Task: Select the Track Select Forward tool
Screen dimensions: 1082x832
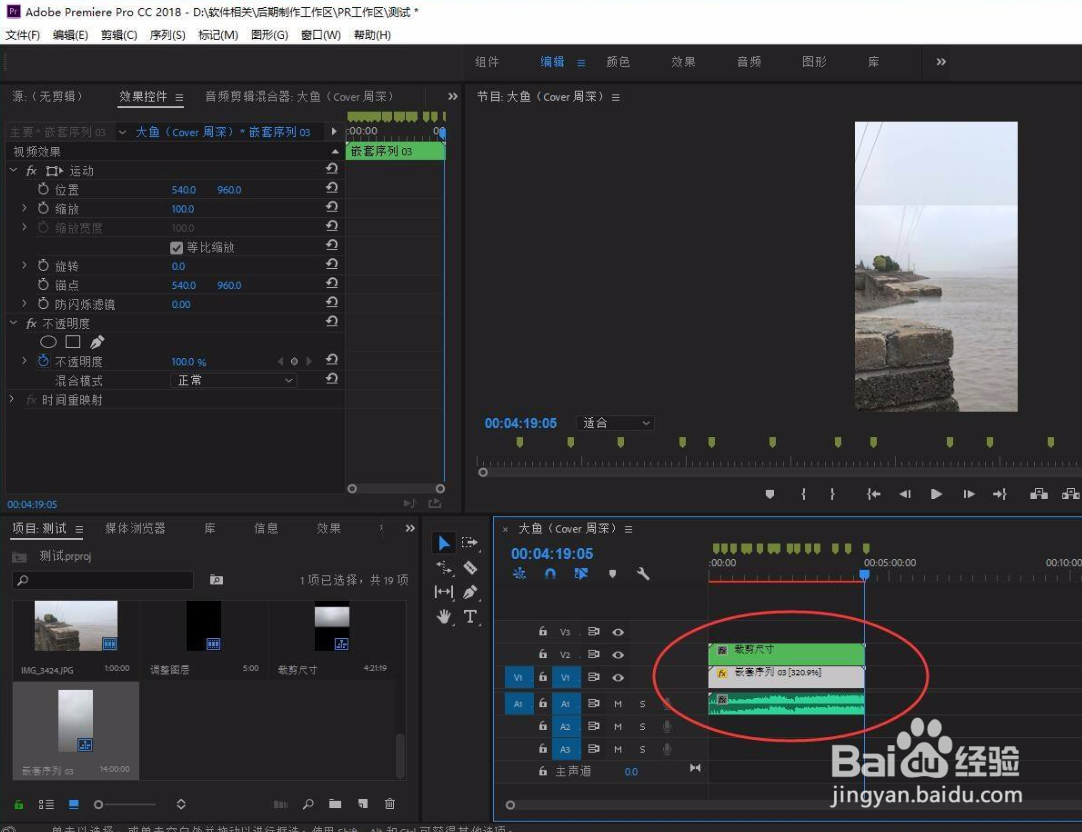Action: (470, 543)
